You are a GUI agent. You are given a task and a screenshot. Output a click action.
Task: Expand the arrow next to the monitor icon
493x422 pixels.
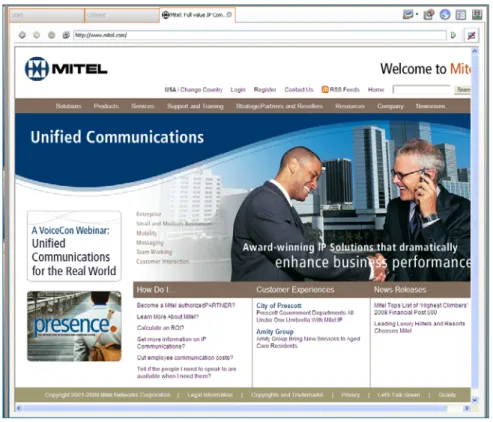point(417,15)
